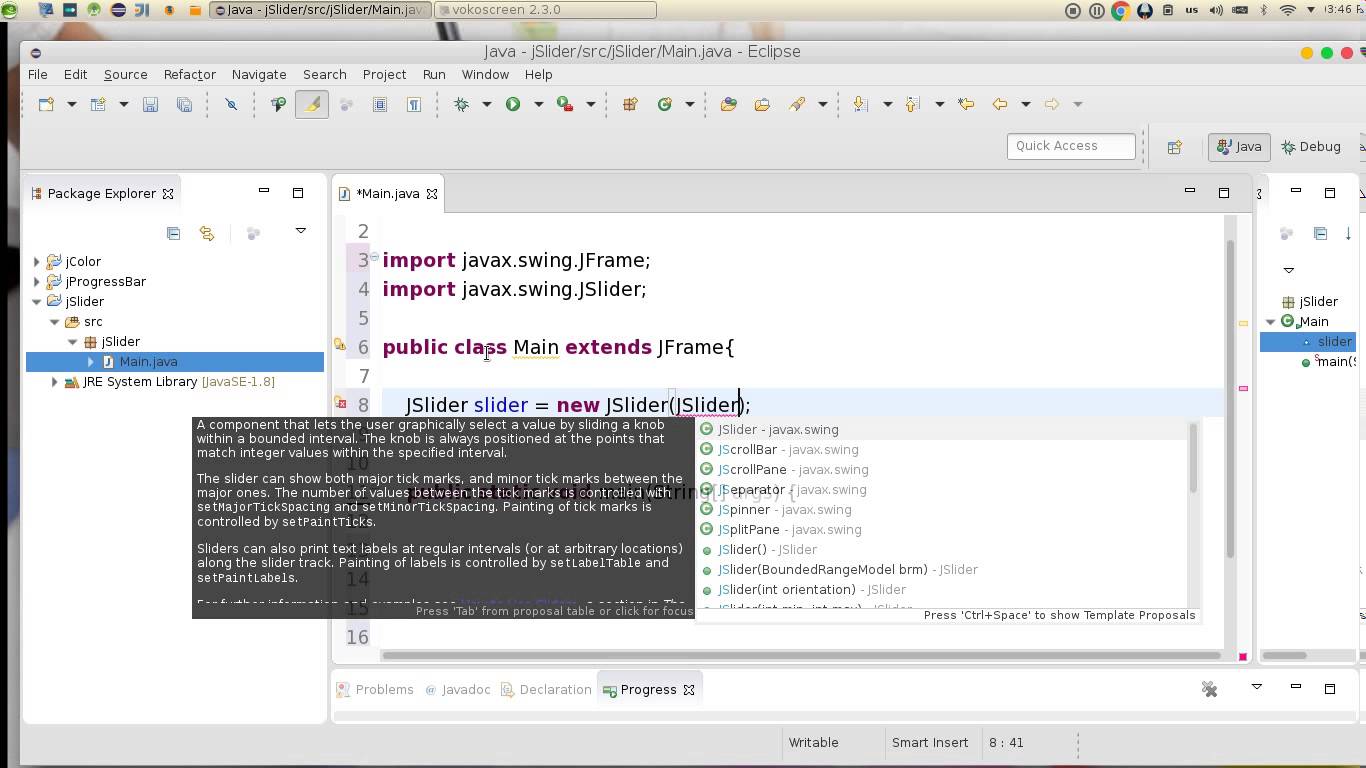Click the Back navigation arrow

tap(998, 103)
